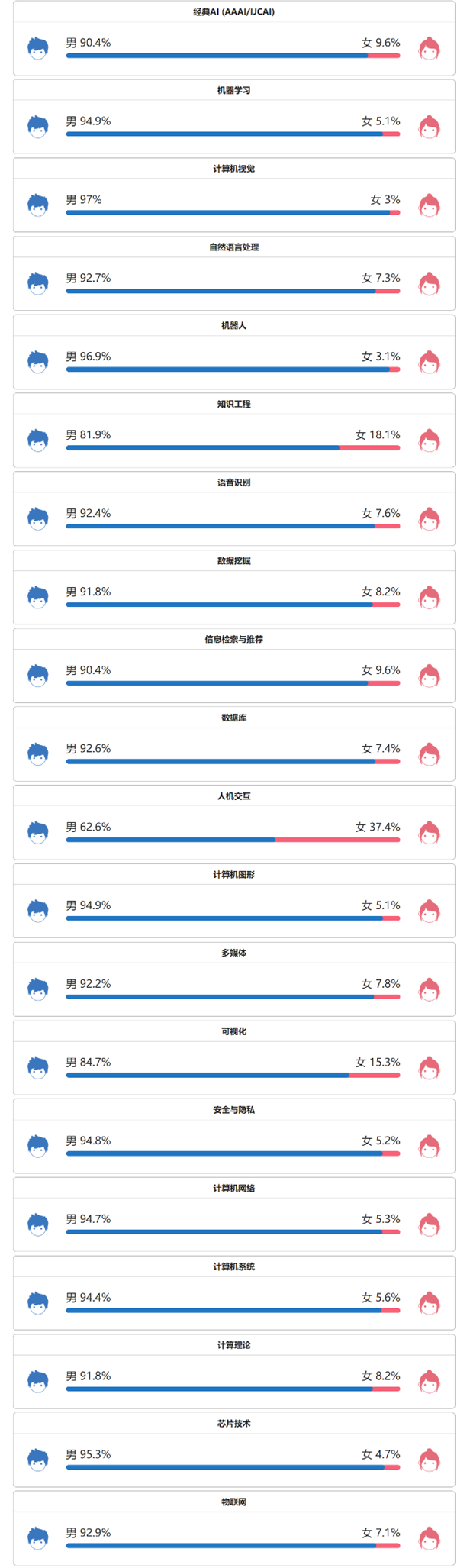Click the 数据挖掘 card title
Screen dimensions: 470x1568
[234, 561]
